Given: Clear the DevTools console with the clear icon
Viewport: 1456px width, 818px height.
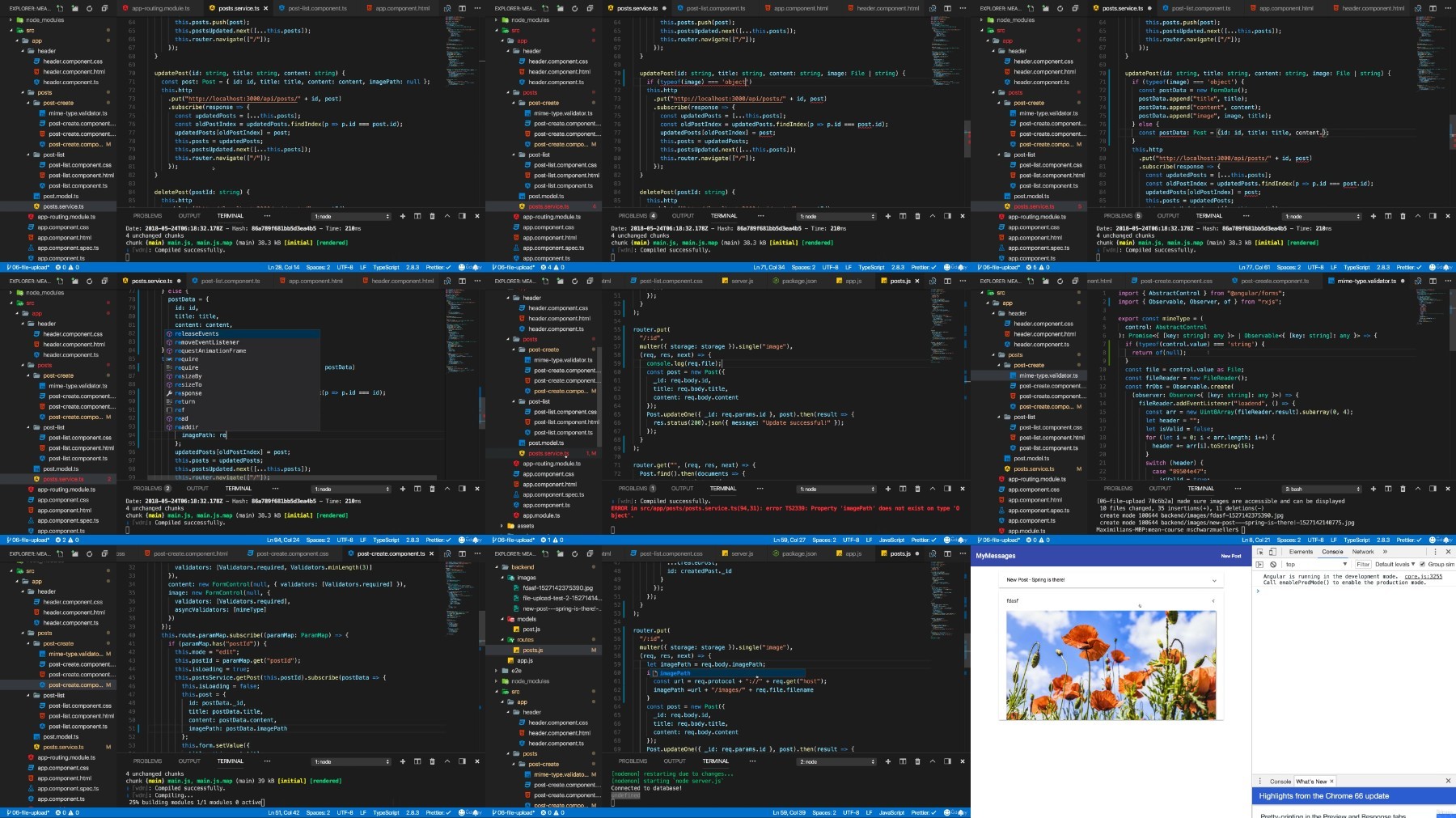Looking at the screenshot, I should 1272,564.
